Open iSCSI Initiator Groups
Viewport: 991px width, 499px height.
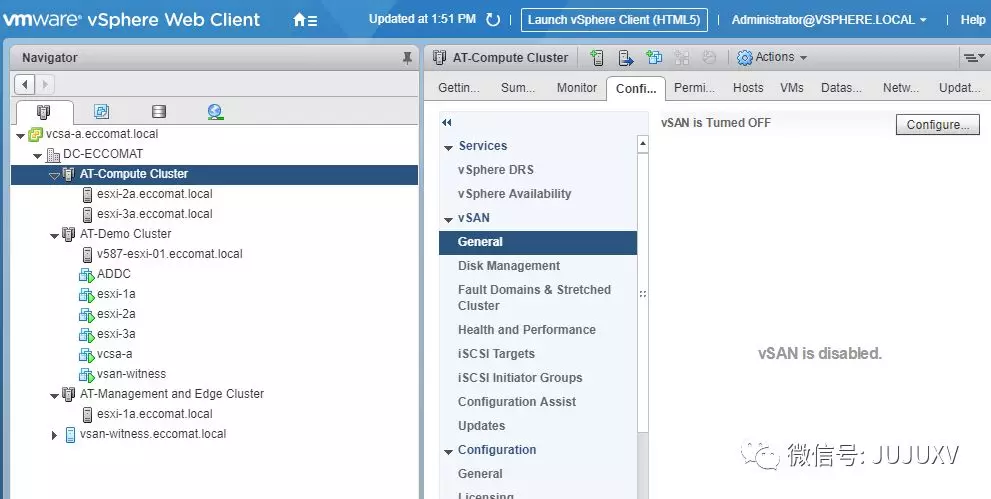[x=520, y=378]
